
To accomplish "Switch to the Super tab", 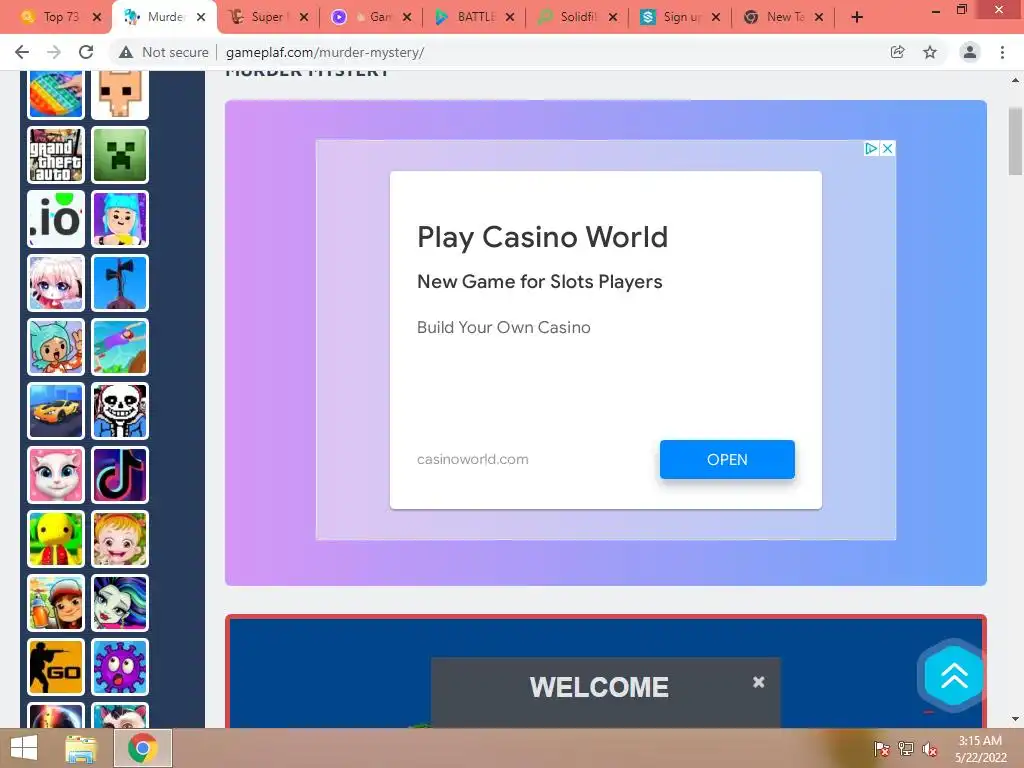I will point(267,17).
